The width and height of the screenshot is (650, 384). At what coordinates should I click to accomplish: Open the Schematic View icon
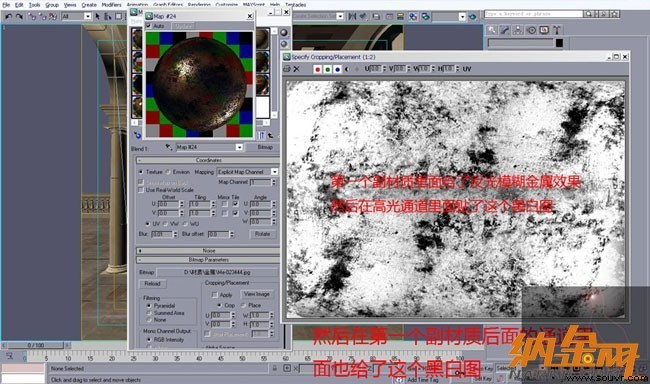coord(400,17)
